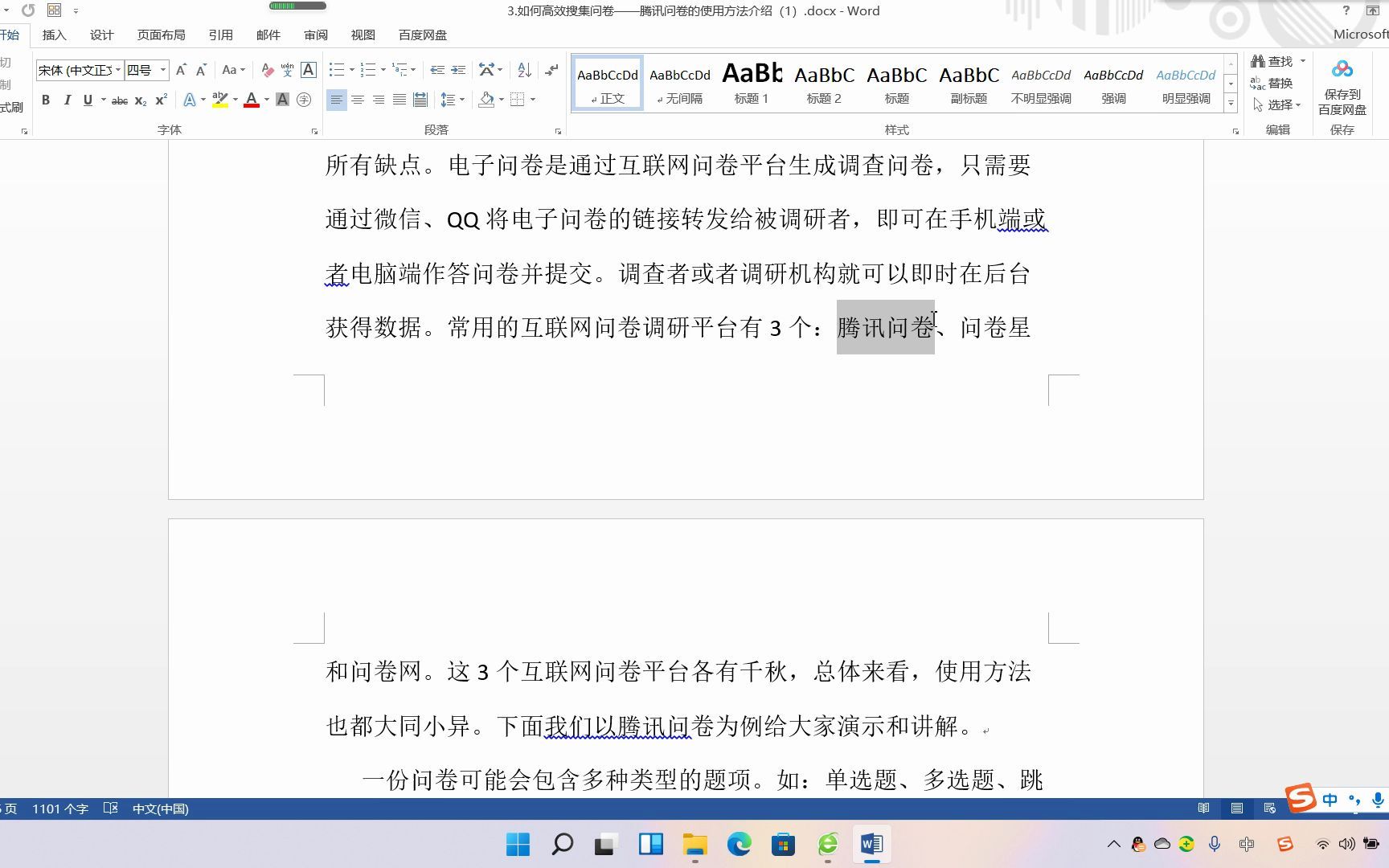Expand the styles gallery
The image size is (1389, 868).
coord(1231,103)
